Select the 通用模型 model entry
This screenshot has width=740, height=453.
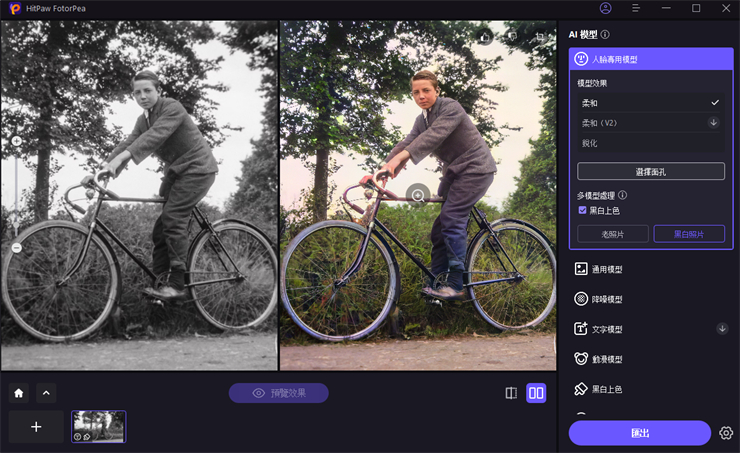(x=607, y=269)
